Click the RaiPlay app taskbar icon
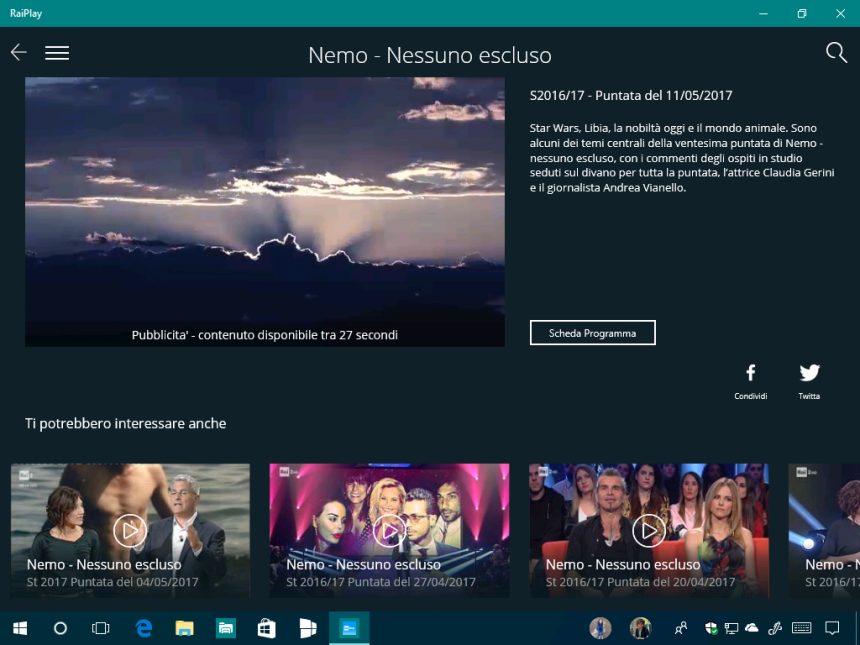 click(x=349, y=628)
